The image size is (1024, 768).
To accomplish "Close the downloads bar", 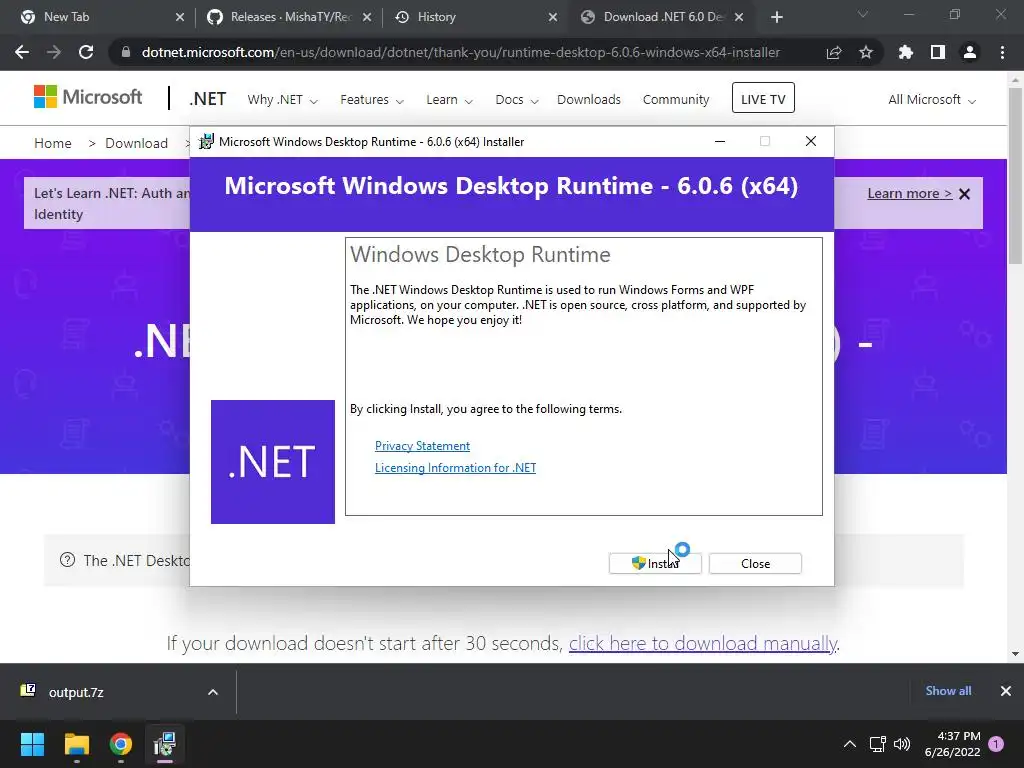I will tap(1006, 690).
